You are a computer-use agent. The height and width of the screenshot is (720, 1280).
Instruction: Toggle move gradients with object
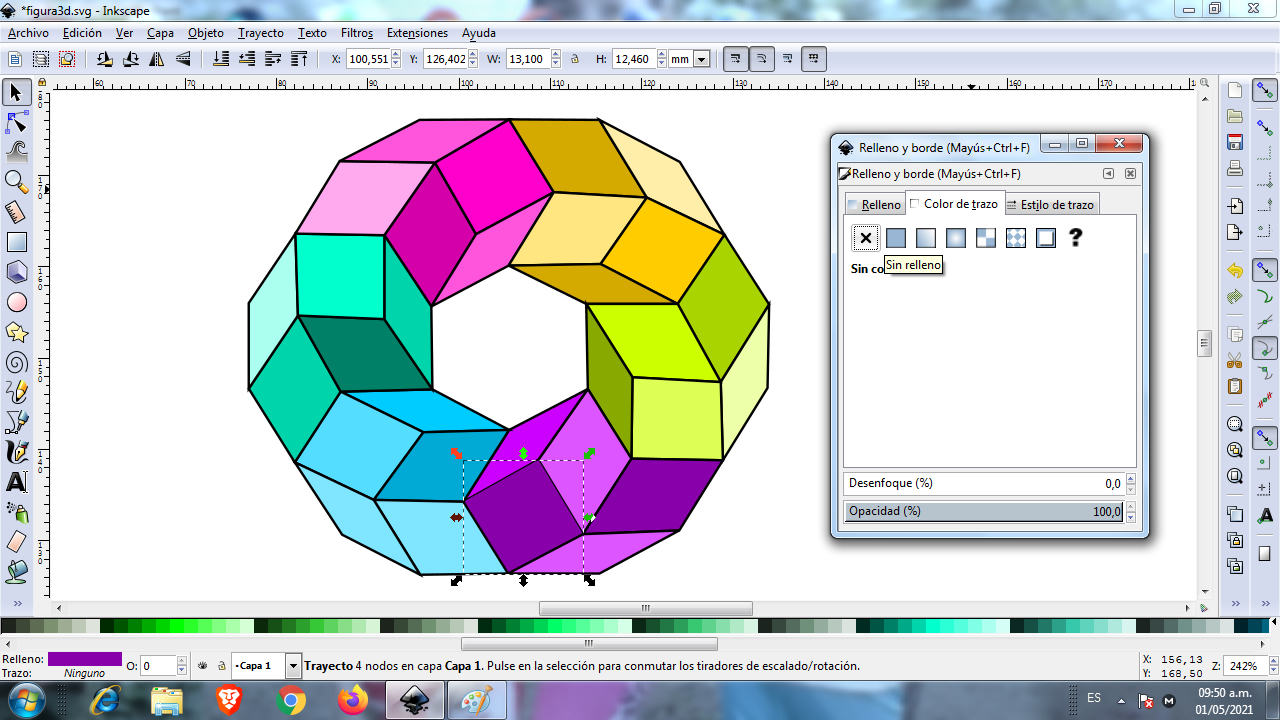[787, 59]
